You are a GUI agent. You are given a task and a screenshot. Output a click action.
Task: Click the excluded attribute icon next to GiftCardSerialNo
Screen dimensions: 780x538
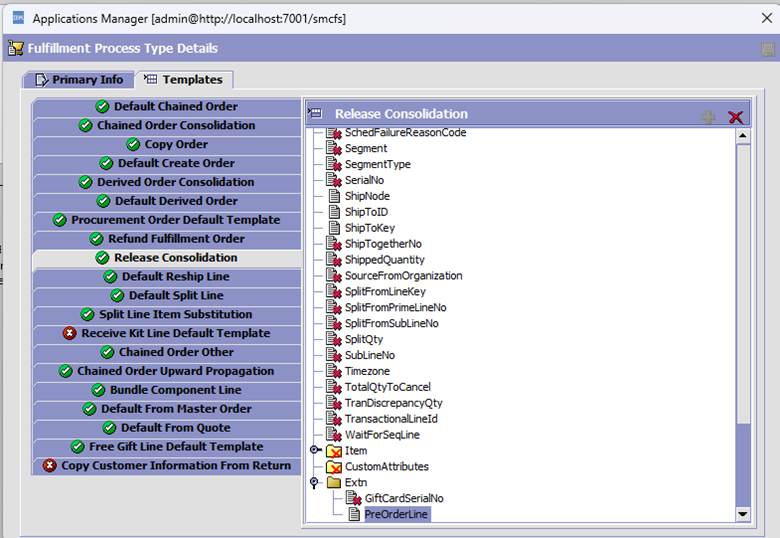coord(353,498)
